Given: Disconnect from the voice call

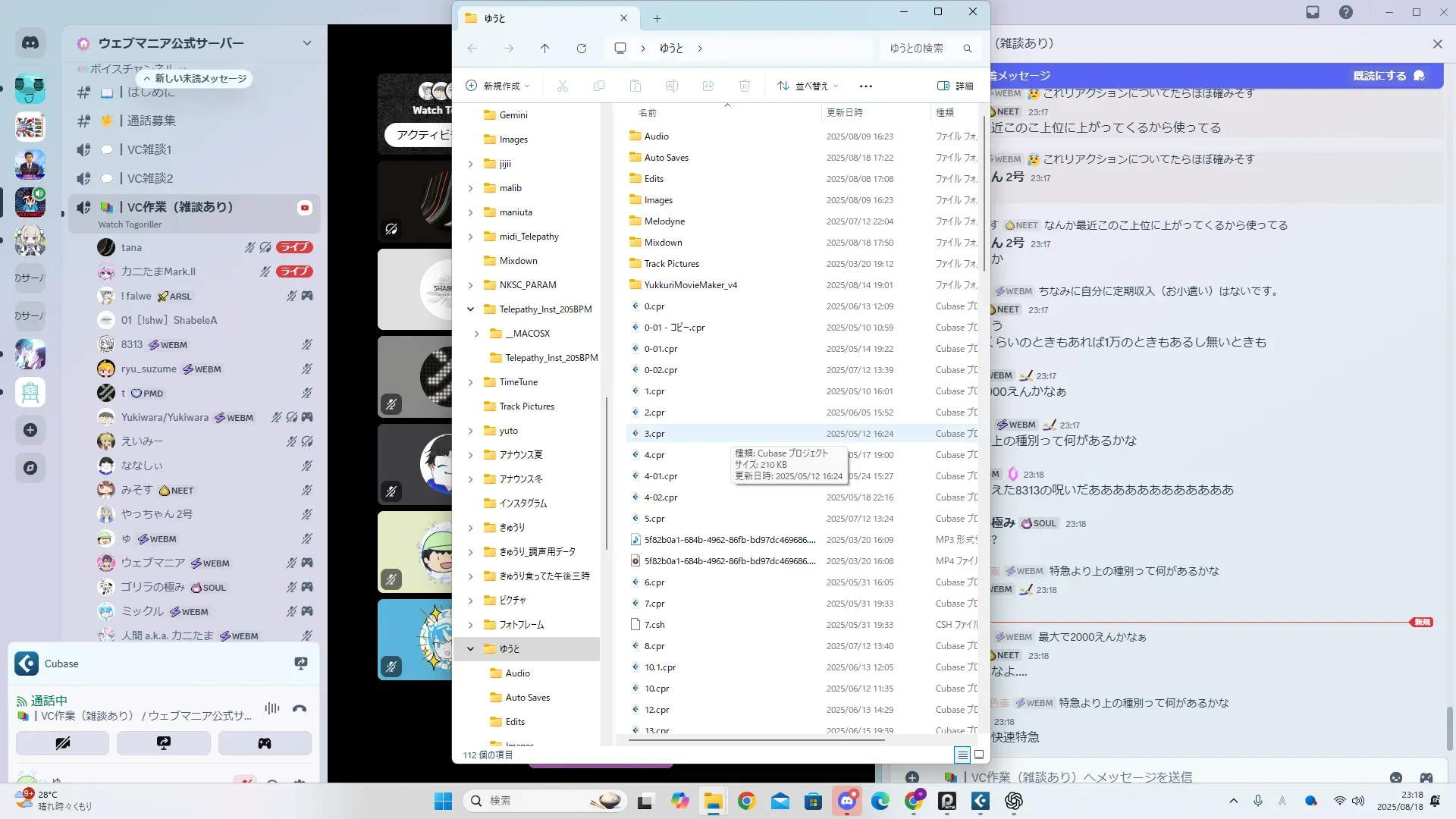Looking at the screenshot, I should click(300, 709).
